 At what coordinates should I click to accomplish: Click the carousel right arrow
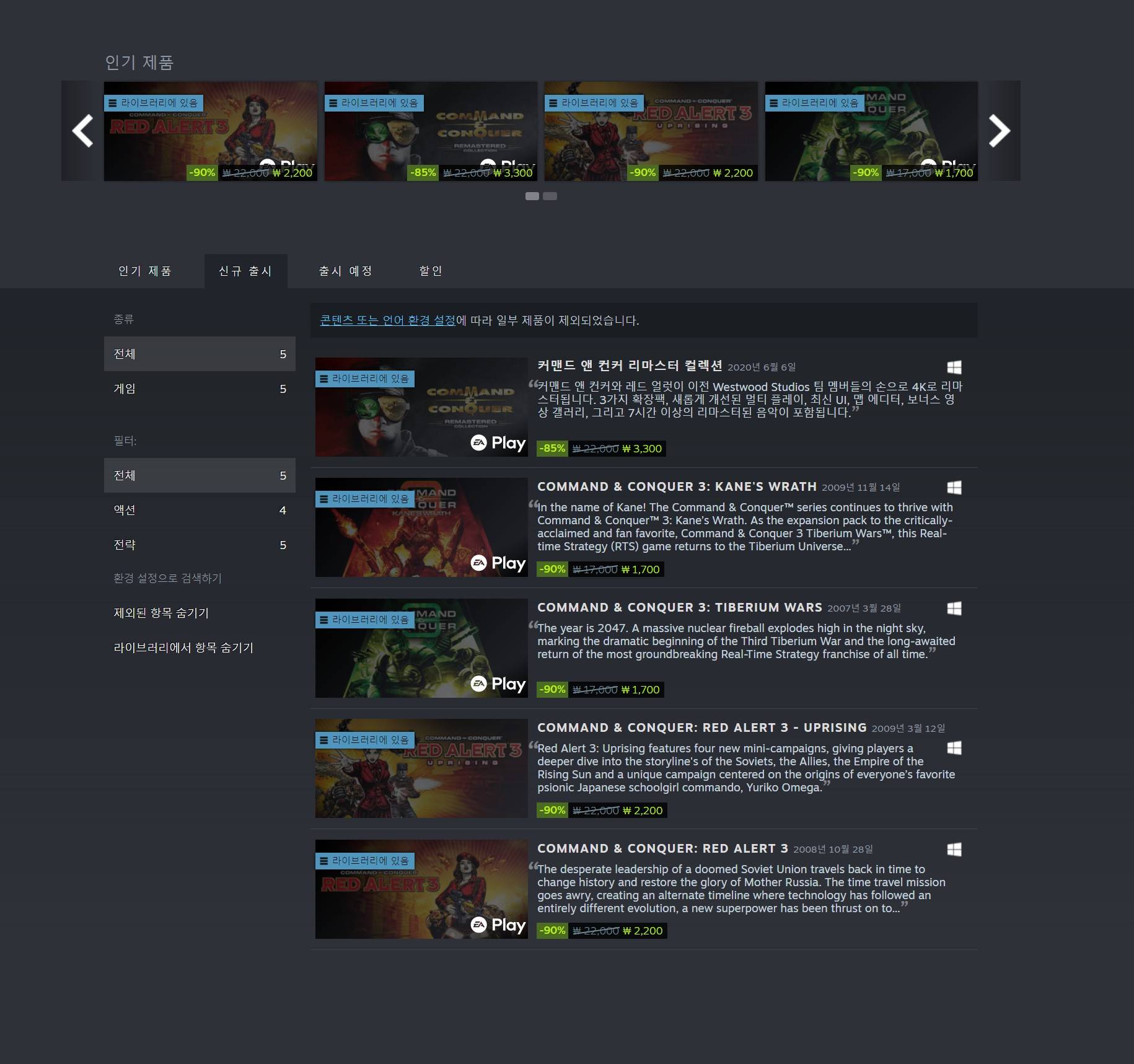coord(999,131)
